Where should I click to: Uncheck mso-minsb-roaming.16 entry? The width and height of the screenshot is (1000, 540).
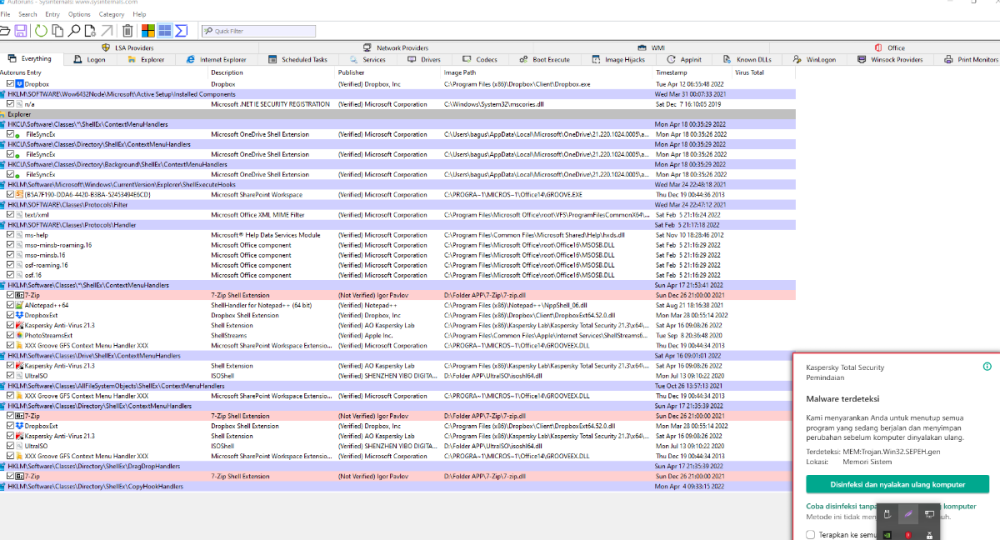[x=10, y=245]
